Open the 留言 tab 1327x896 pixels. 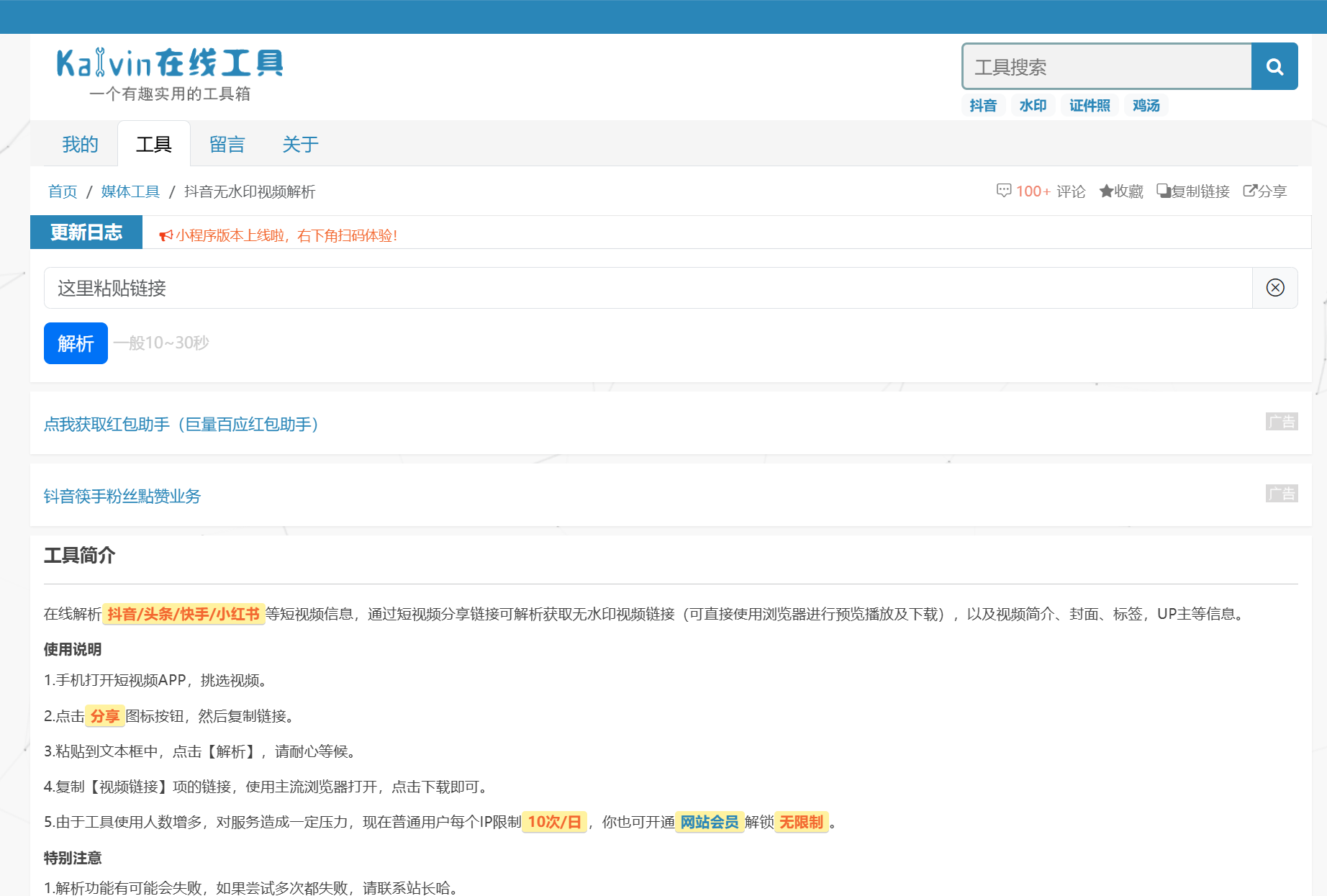pos(227,144)
